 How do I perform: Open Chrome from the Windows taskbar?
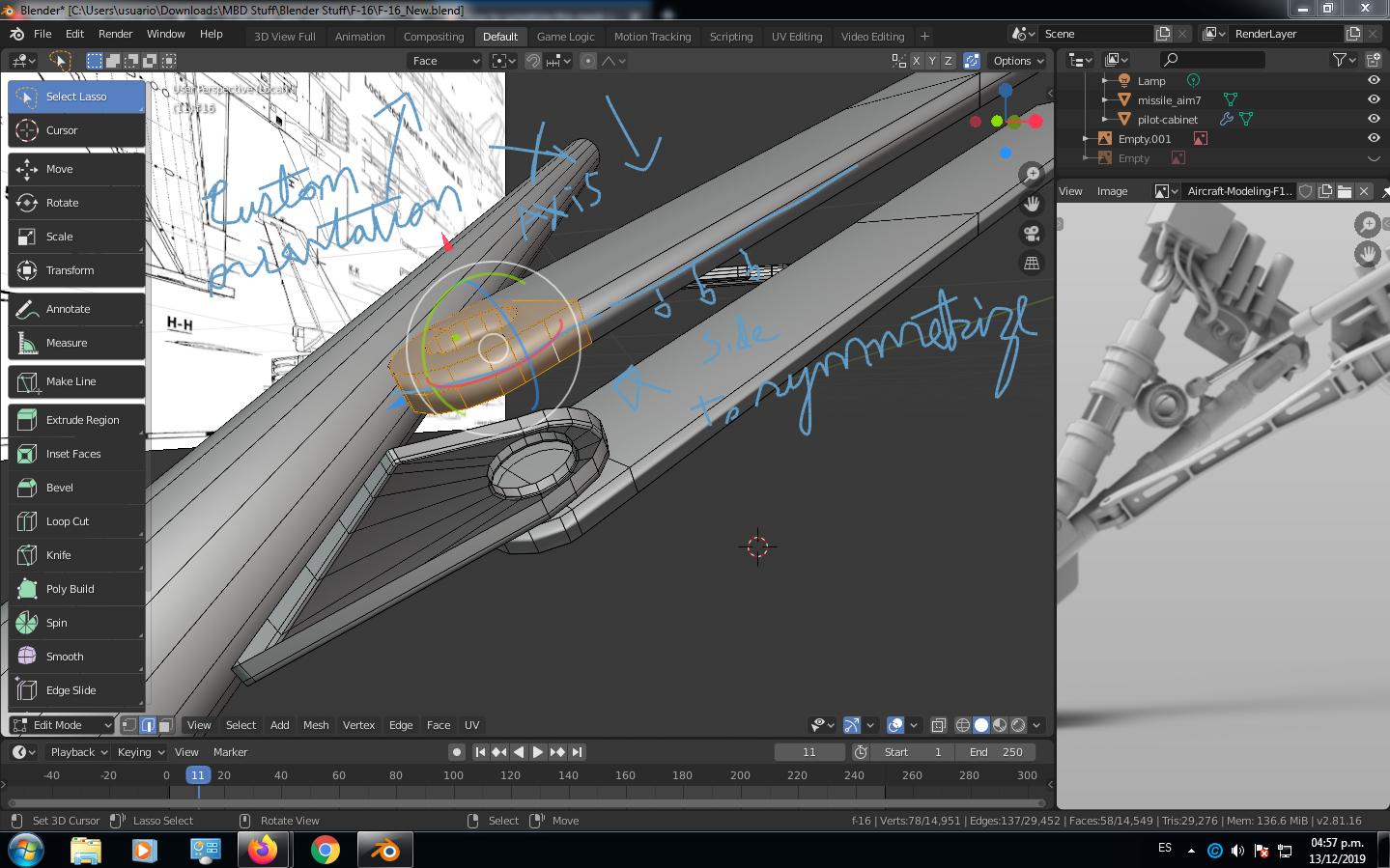pyautogui.click(x=325, y=850)
